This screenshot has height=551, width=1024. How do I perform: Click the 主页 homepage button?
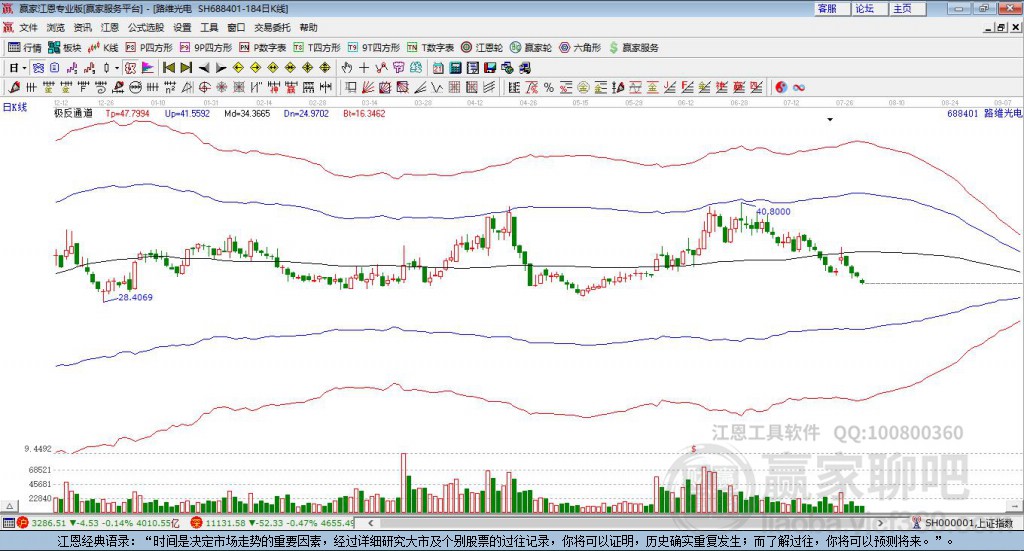907,8
